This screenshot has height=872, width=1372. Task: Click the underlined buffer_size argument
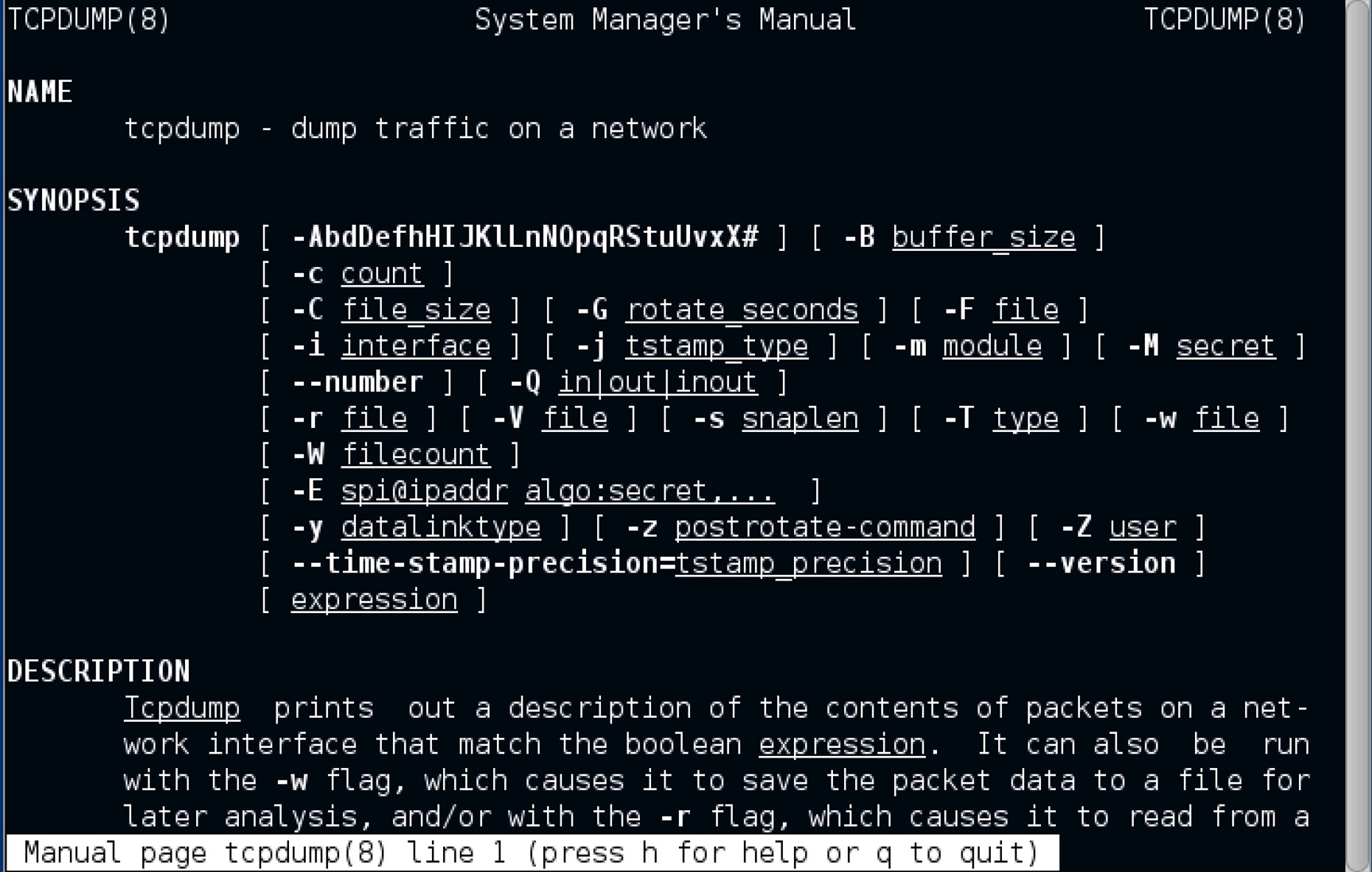(x=983, y=237)
